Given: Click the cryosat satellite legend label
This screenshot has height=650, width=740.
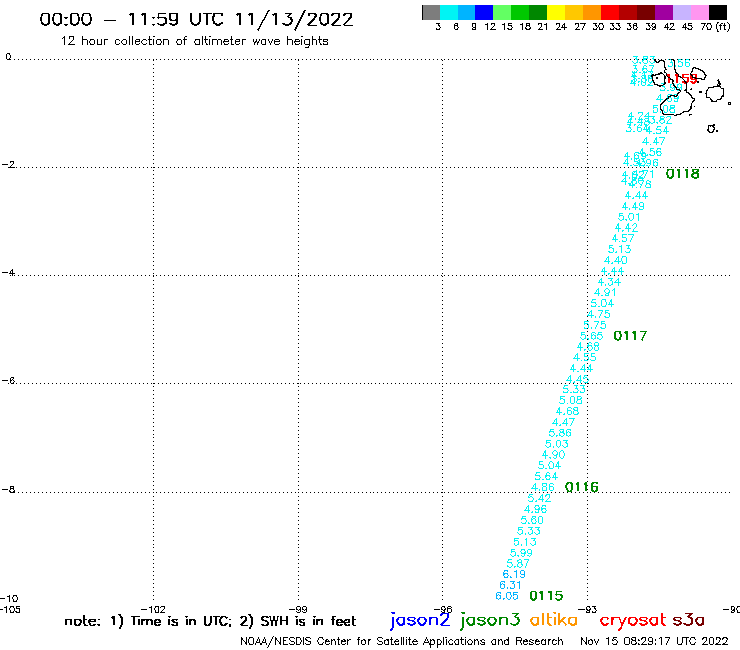Looking at the screenshot, I should (x=633, y=621).
